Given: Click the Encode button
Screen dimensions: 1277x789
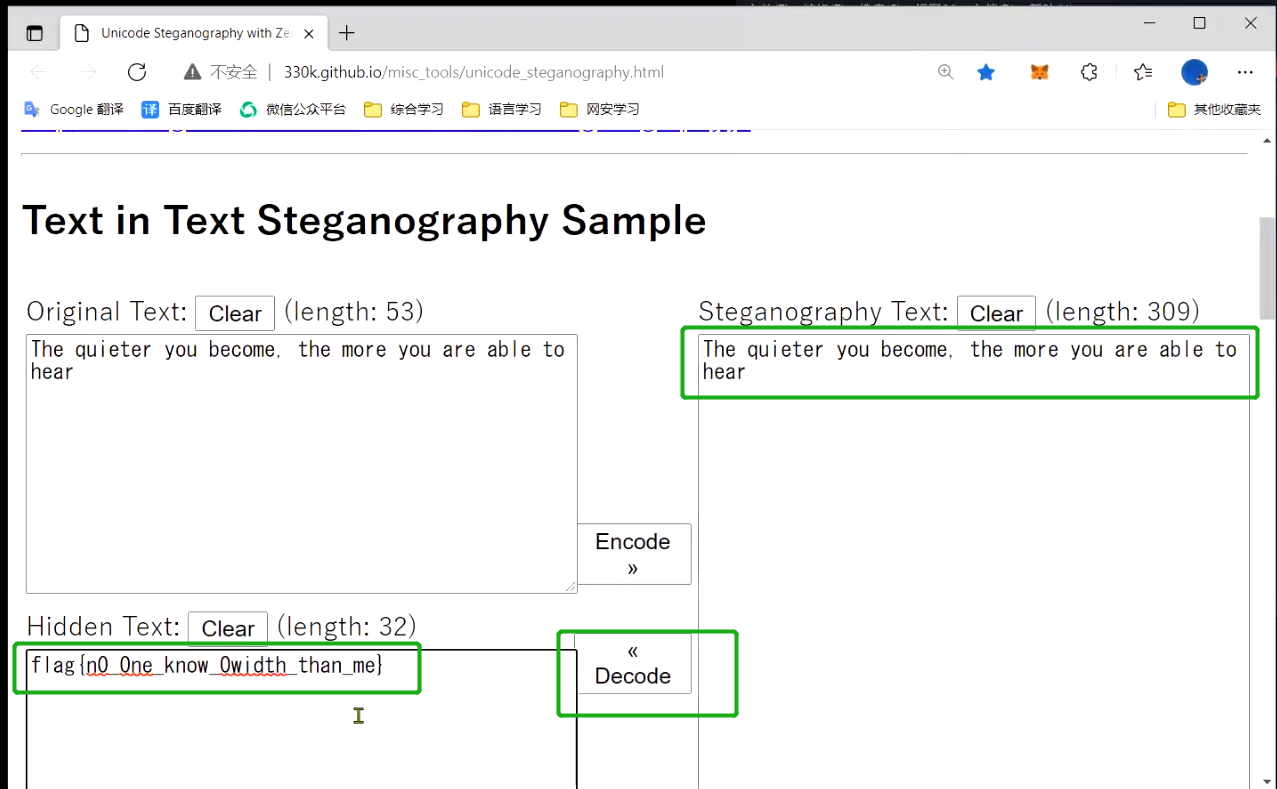Looking at the screenshot, I should [x=633, y=554].
